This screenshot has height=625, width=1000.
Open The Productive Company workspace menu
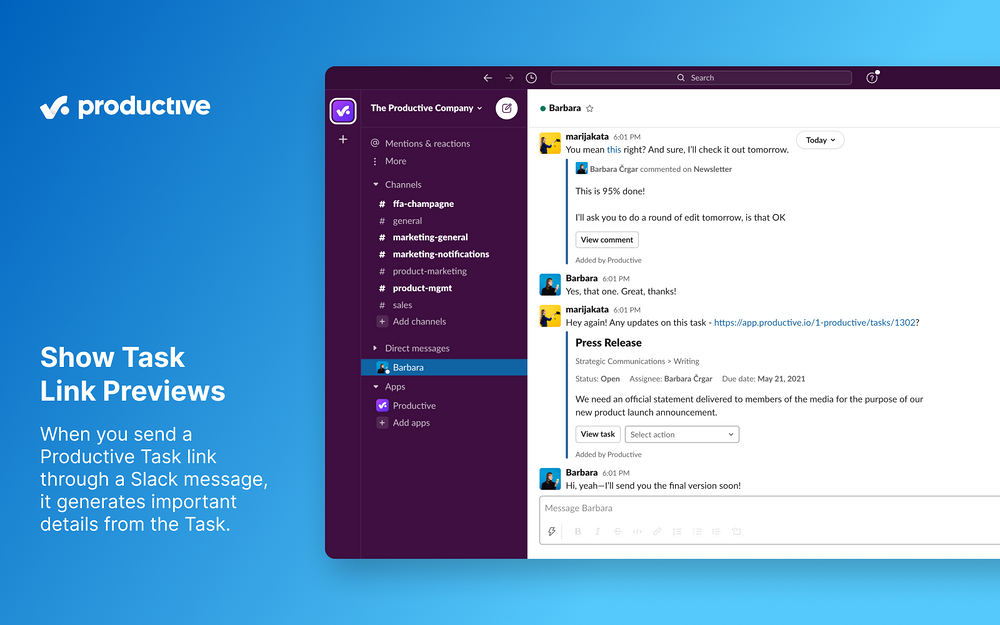[427, 108]
